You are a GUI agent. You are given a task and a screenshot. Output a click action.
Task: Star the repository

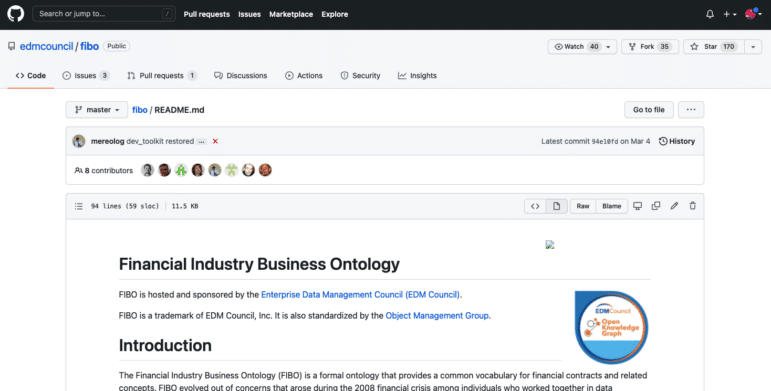click(x=714, y=47)
